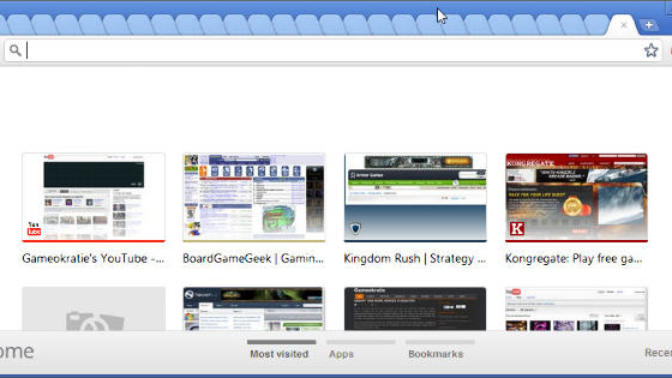Click the search magnifier icon in omnibox
The height and width of the screenshot is (378, 672).
tap(15, 51)
